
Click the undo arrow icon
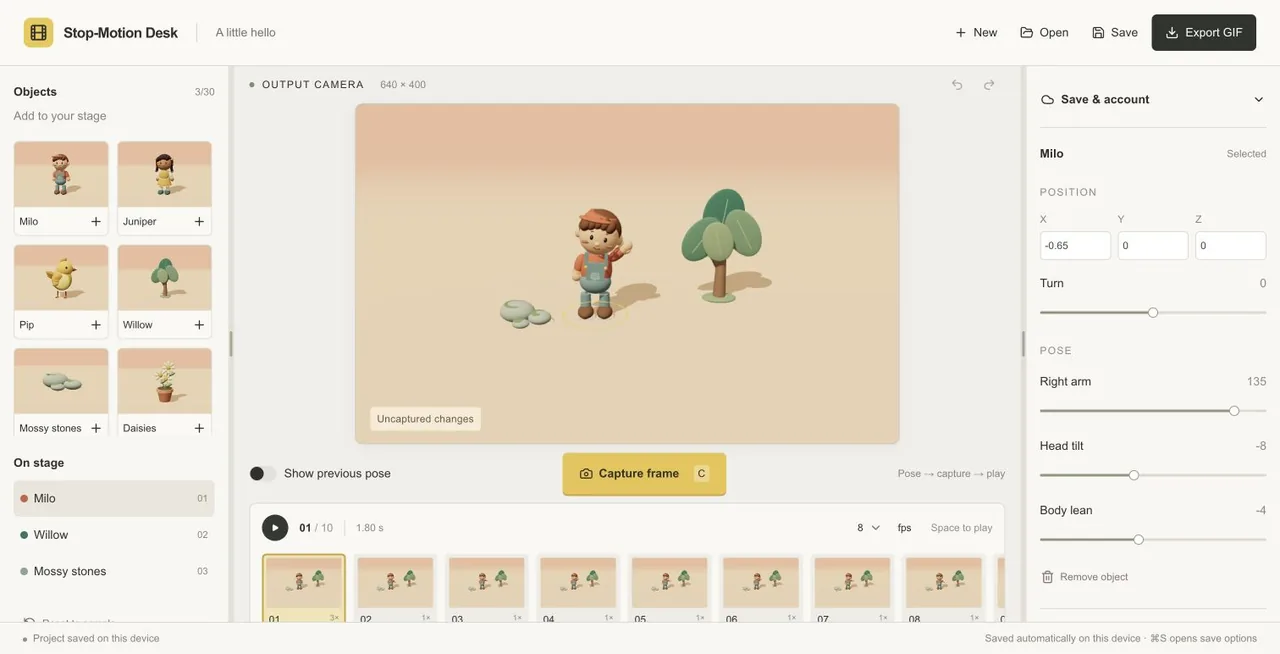(x=957, y=85)
